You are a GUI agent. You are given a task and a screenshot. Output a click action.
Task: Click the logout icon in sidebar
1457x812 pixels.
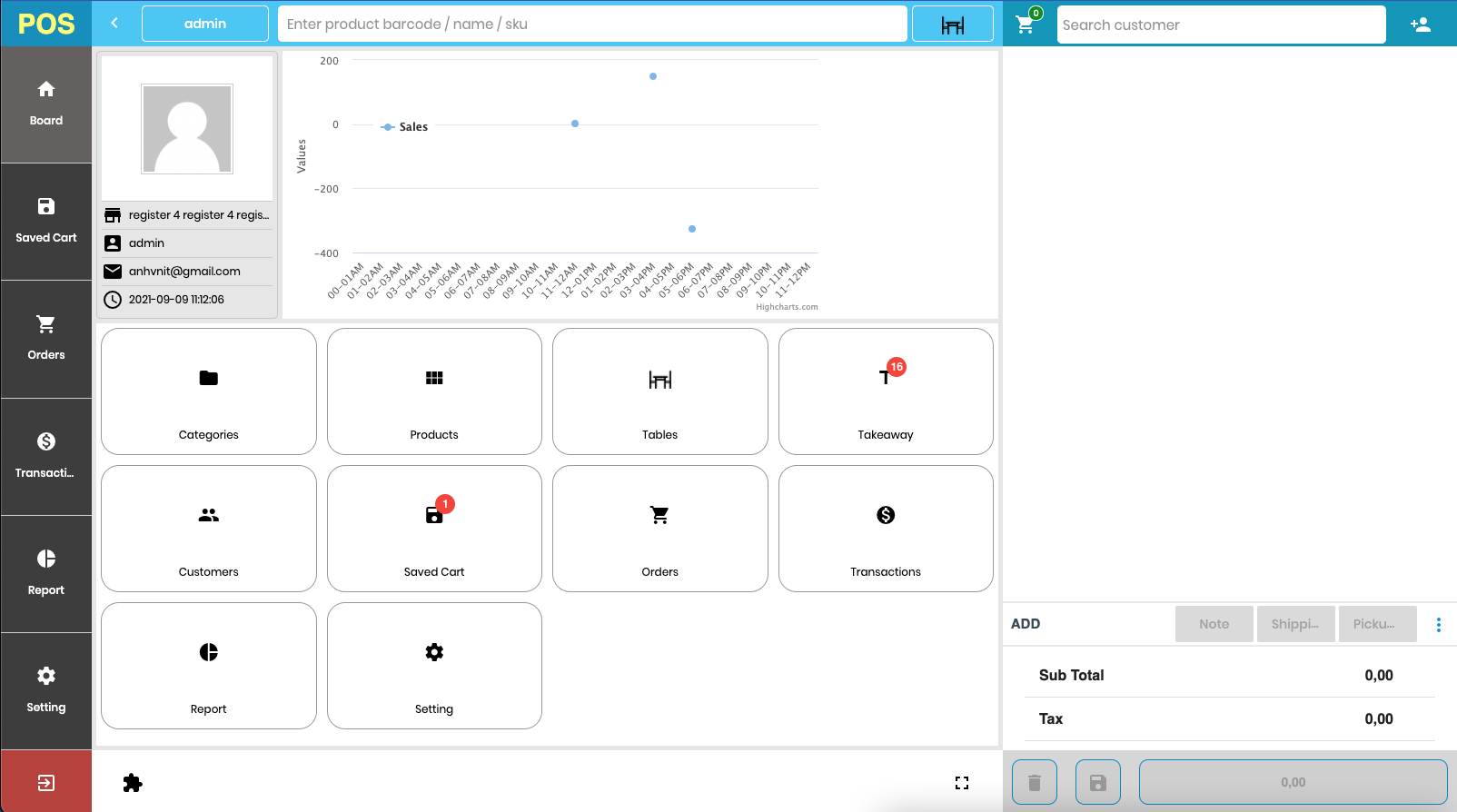45,782
